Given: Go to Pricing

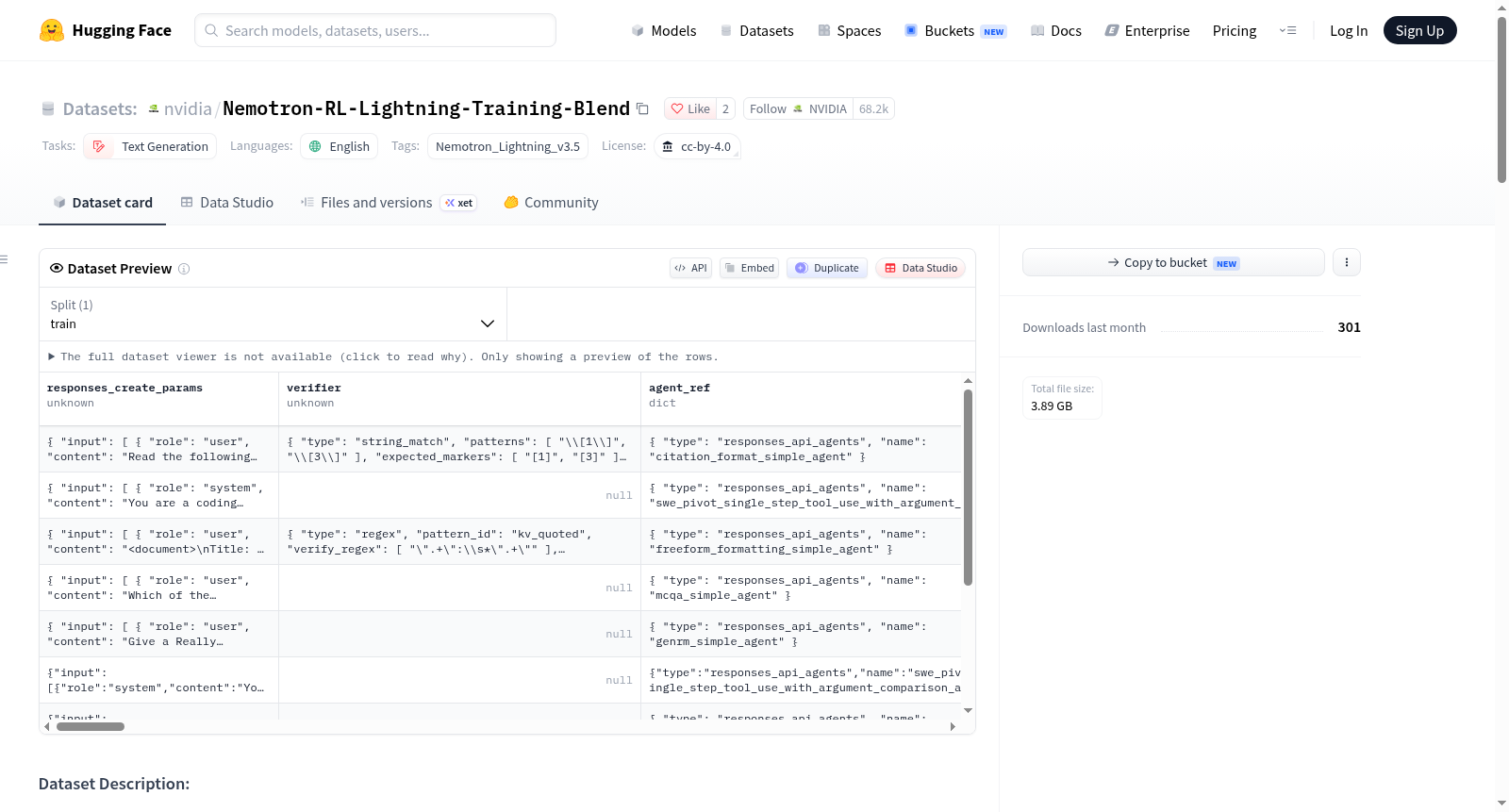Looking at the screenshot, I should [1235, 30].
